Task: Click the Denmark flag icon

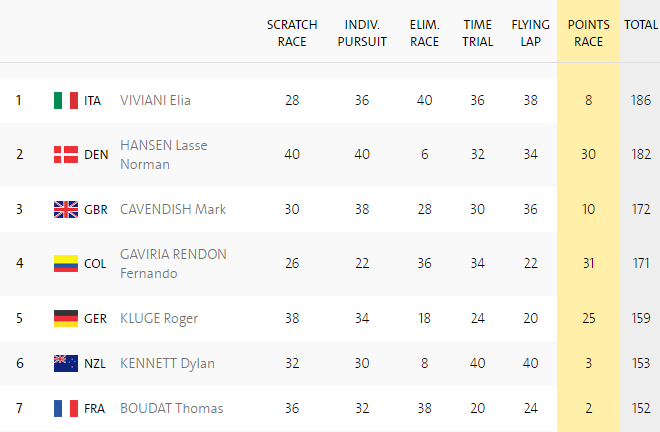Action: [66, 155]
